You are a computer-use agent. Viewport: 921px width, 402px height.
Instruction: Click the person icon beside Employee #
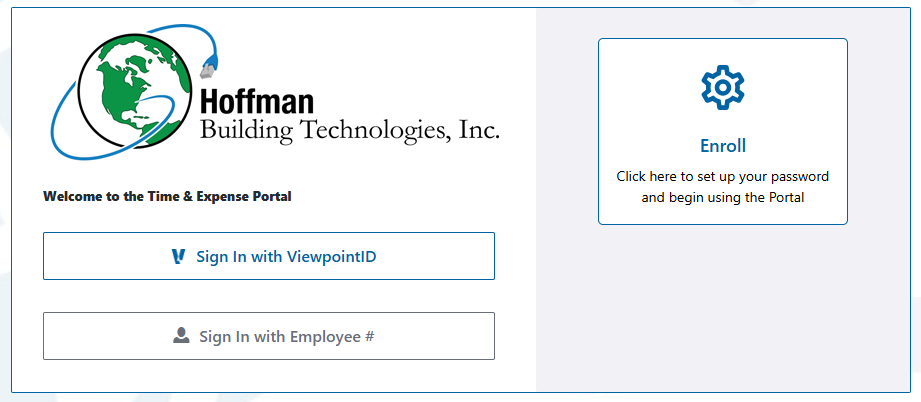point(181,336)
